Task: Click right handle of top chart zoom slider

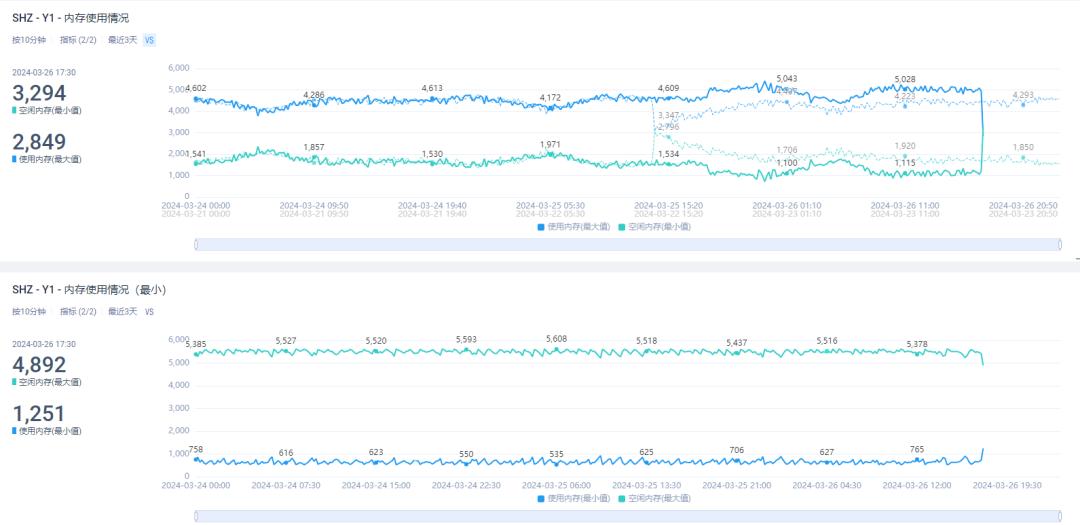Action: tap(1060, 244)
